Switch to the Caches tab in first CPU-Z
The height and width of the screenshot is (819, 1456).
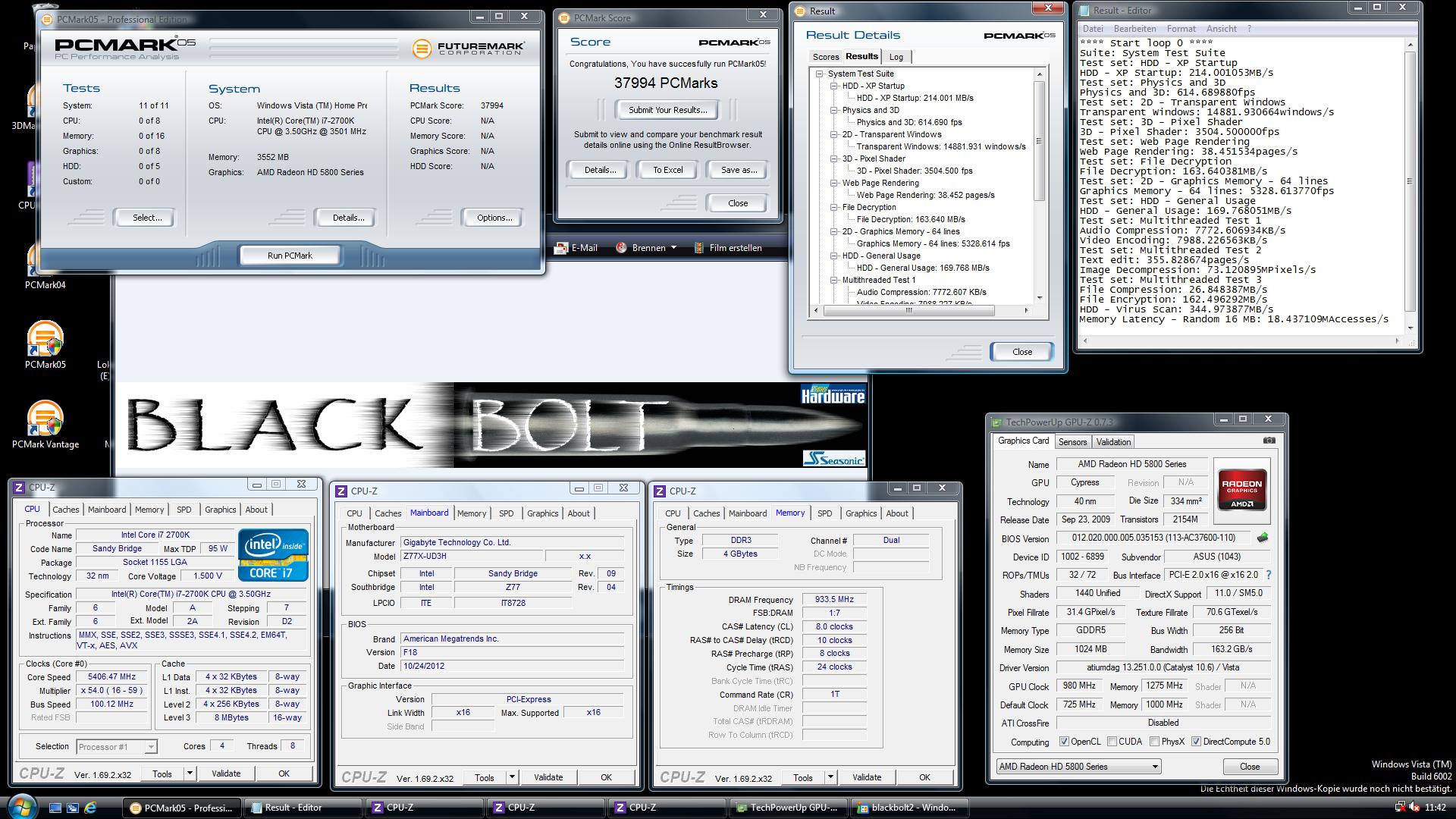(65, 510)
